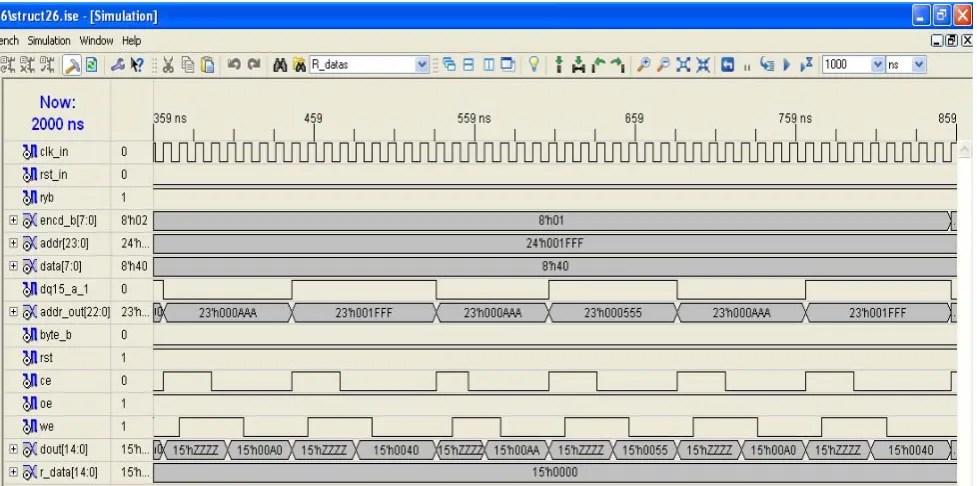Select the ce signal name
This screenshot has width=977, height=486.
45,381
